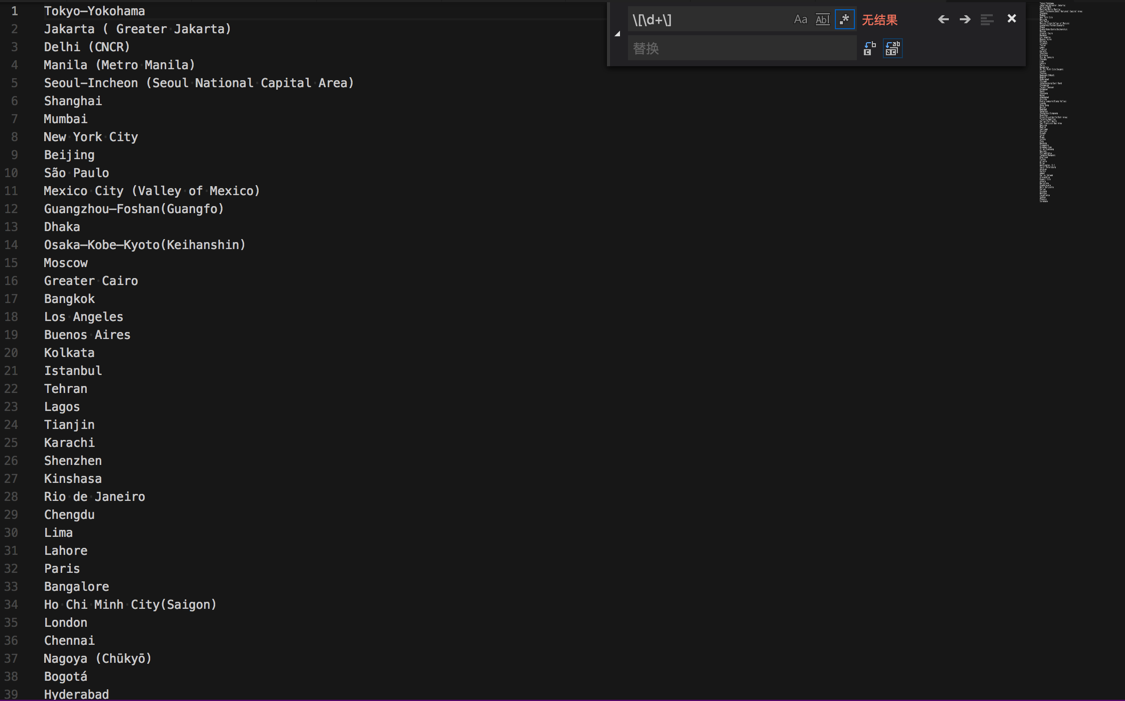
Task: Click on Mumbai text
Action: pyautogui.click(x=65, y=118)
